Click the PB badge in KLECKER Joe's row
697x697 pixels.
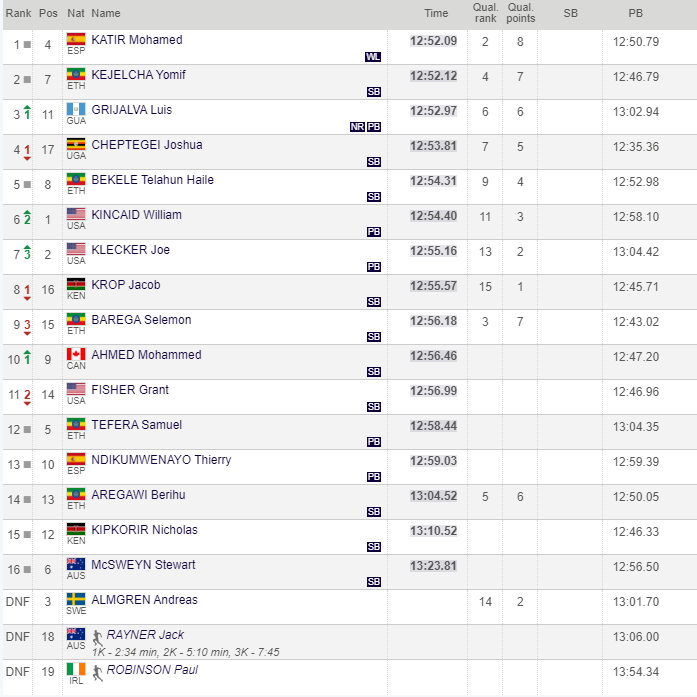(374, 267)
